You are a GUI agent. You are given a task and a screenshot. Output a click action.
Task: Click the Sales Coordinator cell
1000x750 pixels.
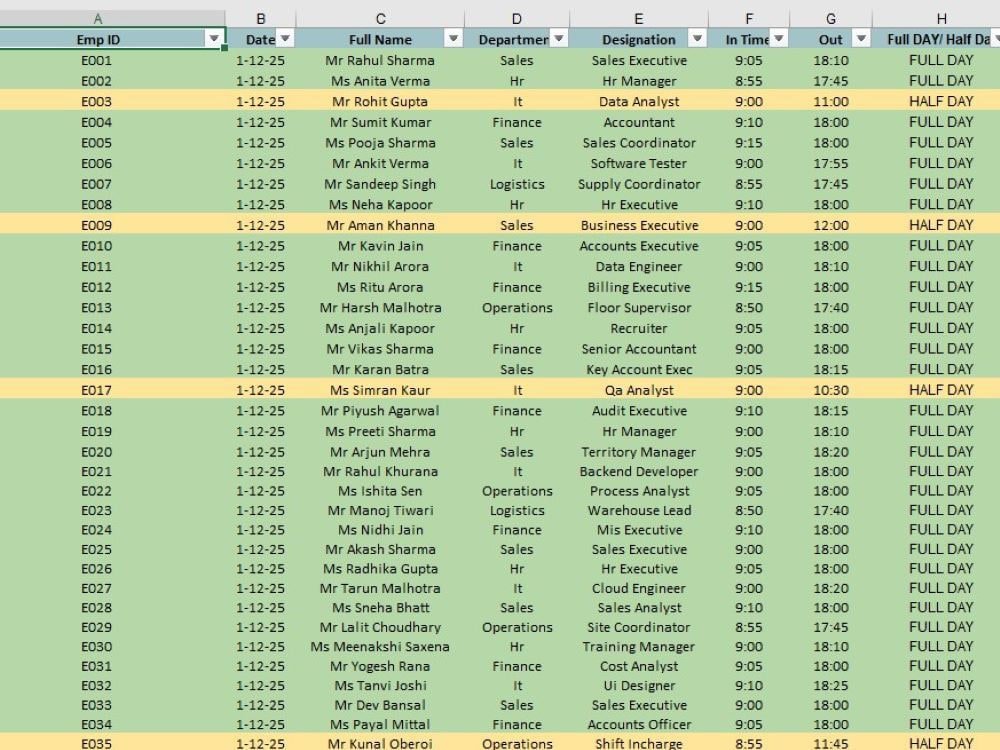pyautogui.click(x=638, y=143)
